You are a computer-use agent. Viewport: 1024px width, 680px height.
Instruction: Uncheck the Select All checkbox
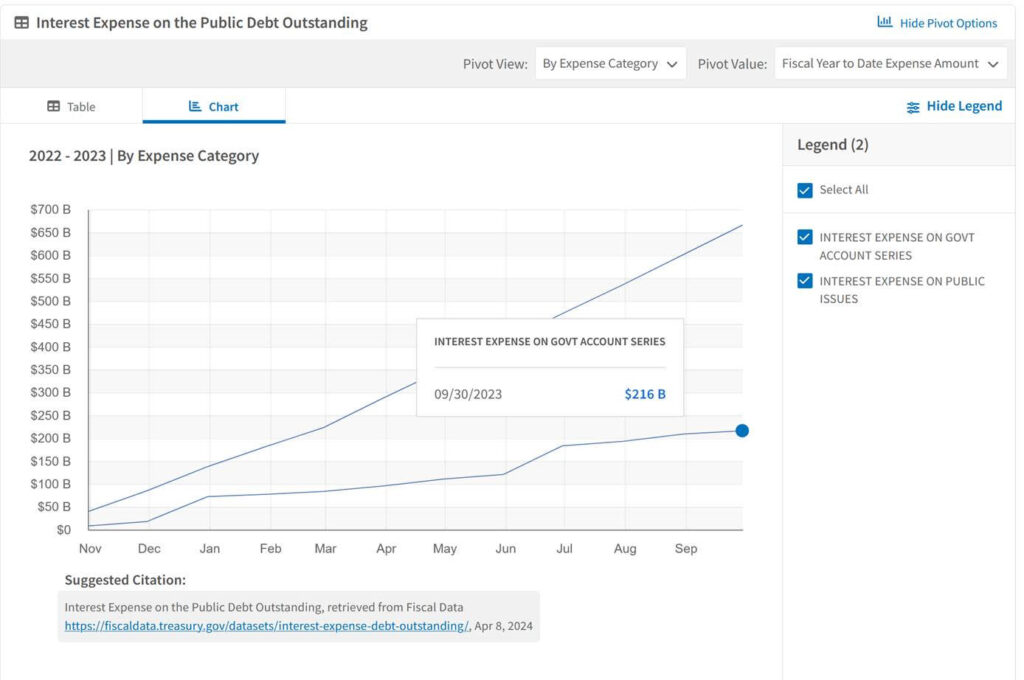(805, 190)
